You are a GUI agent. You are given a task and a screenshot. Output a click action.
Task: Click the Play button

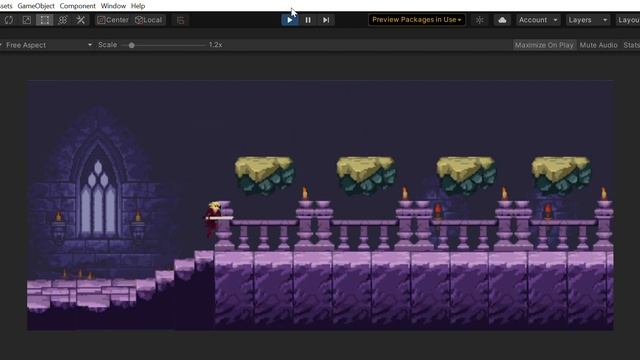pos(290,20)
